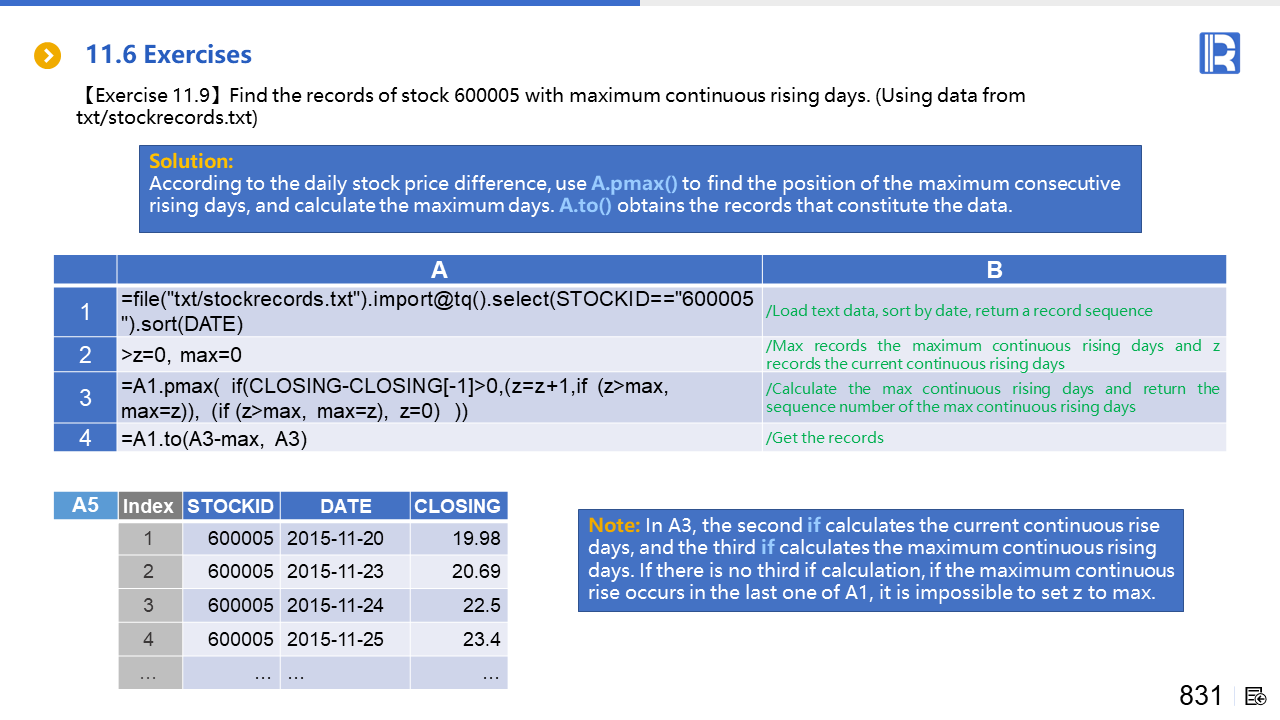1280x720 pixels.
Task: Click the cell with =A1.to(A3-max, A3)
Action: pyautogui.click(x=439, y=438)
